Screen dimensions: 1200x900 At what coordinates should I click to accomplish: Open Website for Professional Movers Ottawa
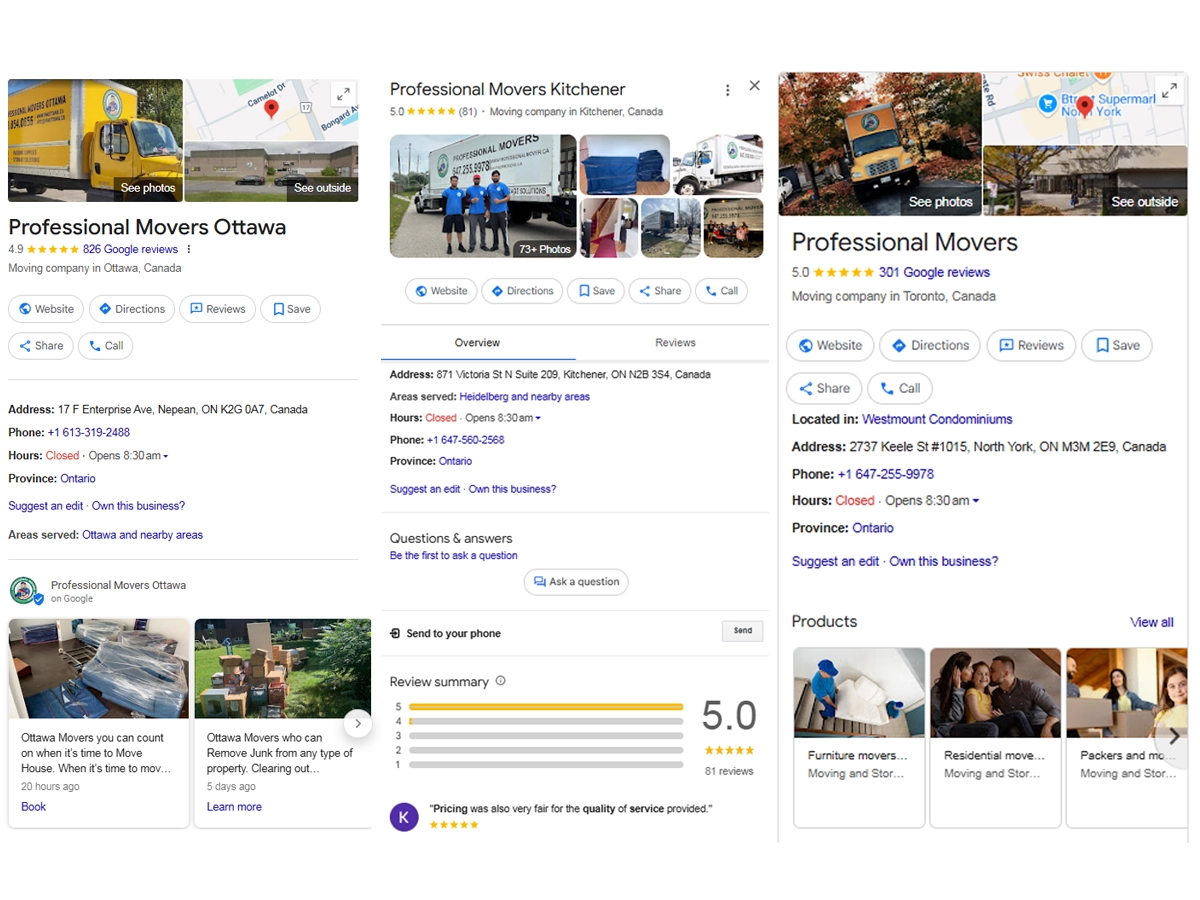click(x=46, y=309)
